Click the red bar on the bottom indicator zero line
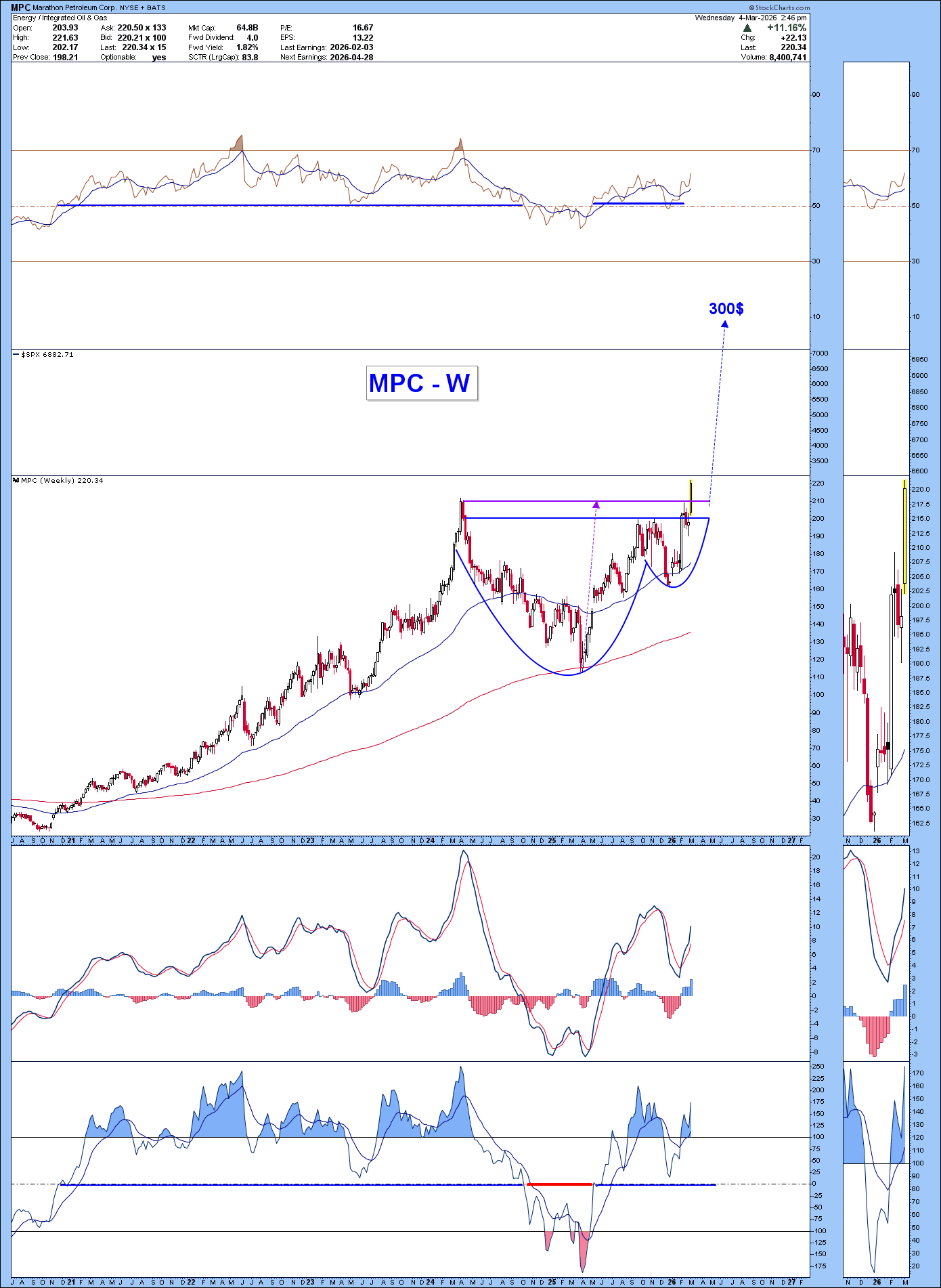The width and height of the screenshot is (941, 1288). (560, 1184)
